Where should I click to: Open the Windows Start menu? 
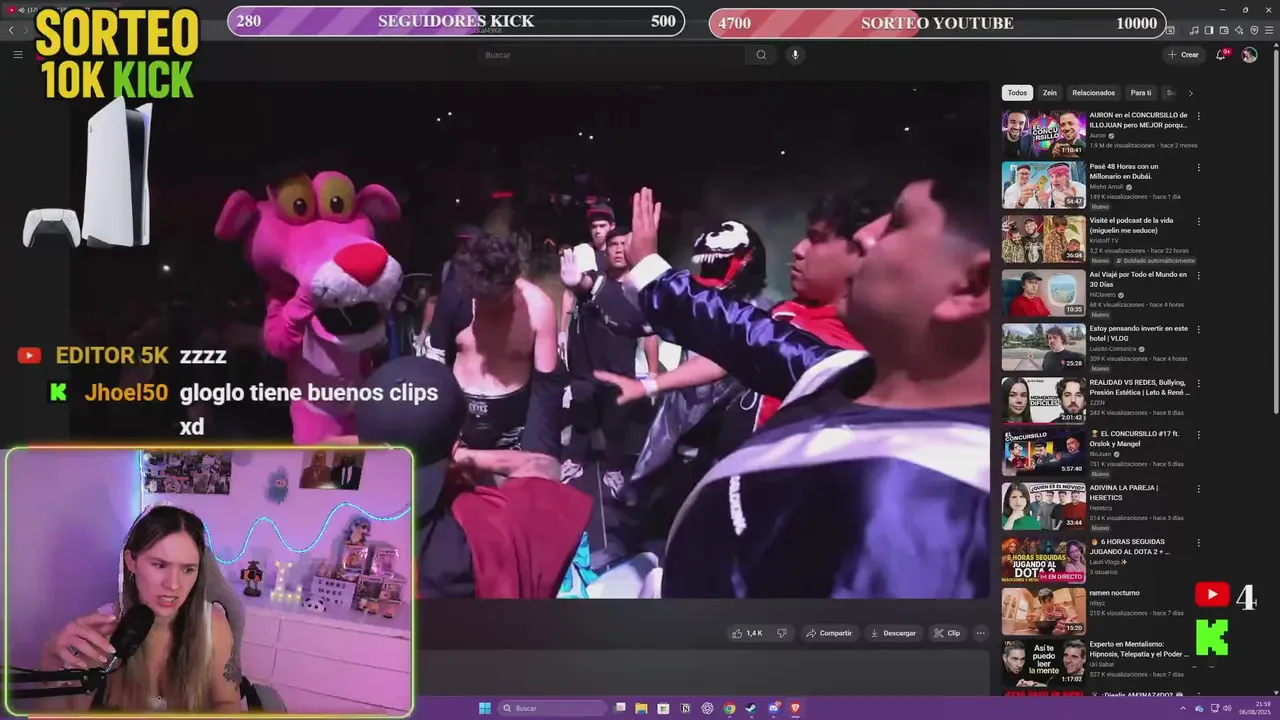(485, 708)
